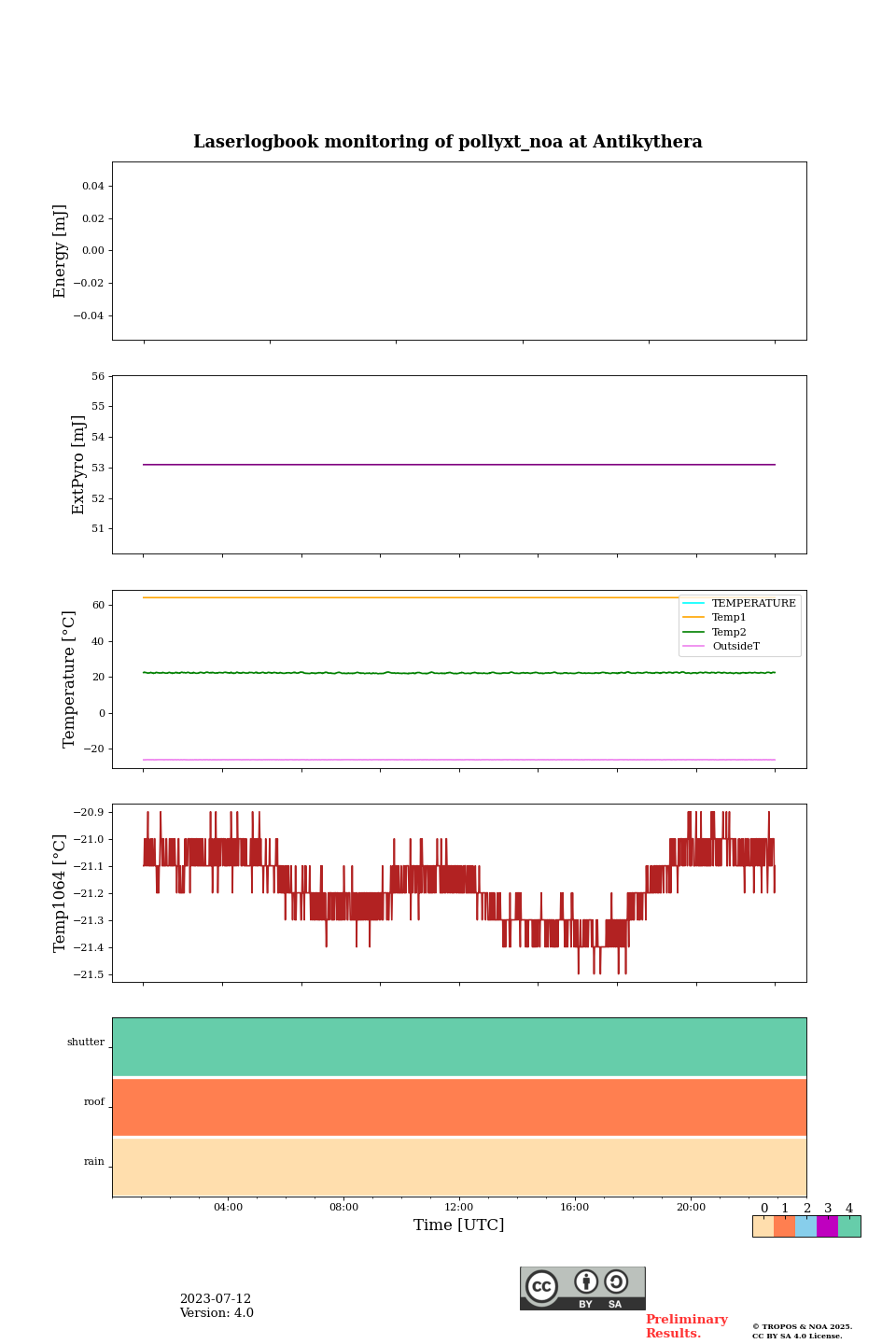
Task: Click the Temp1 legend entry
Action: (x=715, y=618)
